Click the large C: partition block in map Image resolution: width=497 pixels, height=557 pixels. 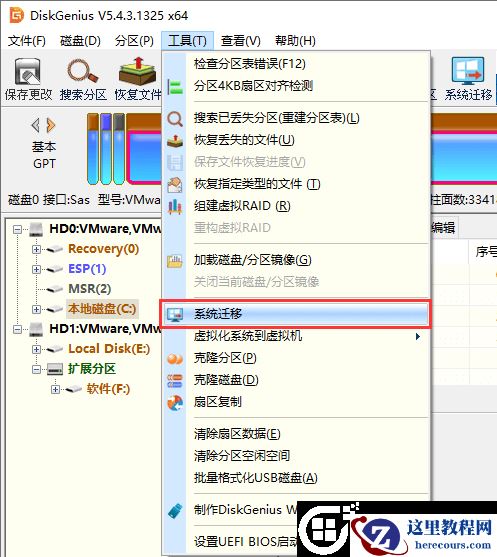coord(144,149)
